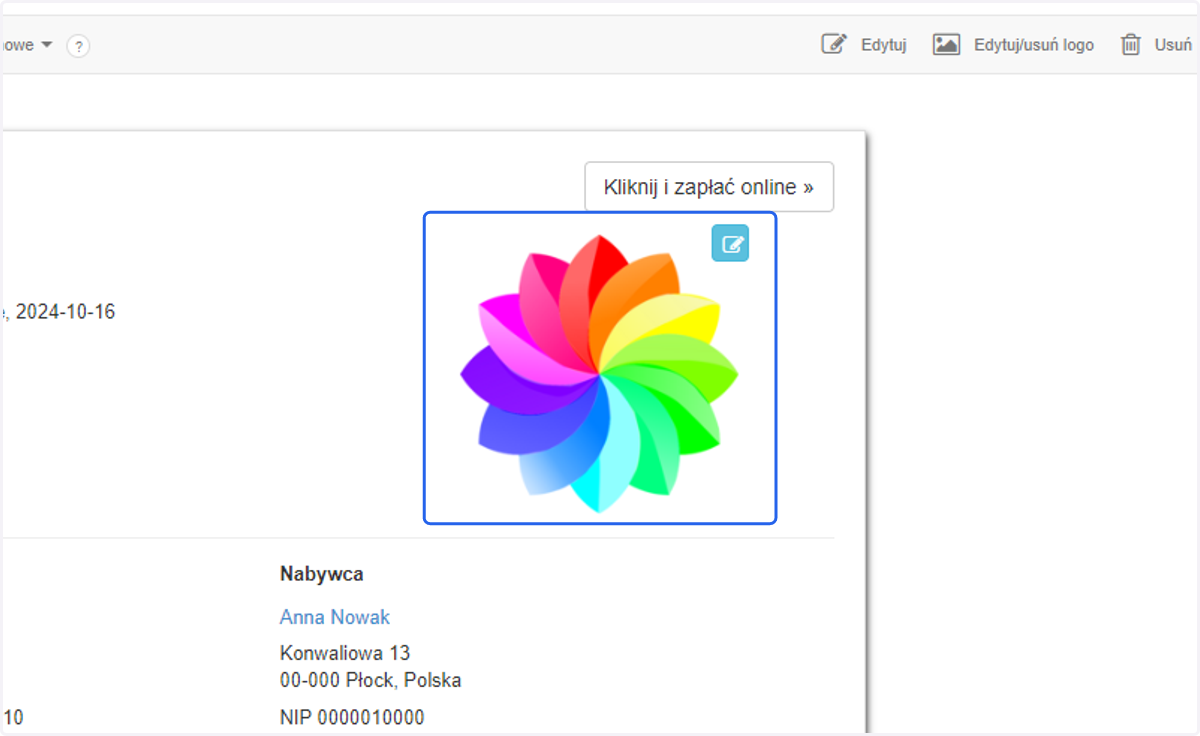Open the Anna Nowak buyer link
This screenshot has width=1200, height=736.
click(335, 617)
